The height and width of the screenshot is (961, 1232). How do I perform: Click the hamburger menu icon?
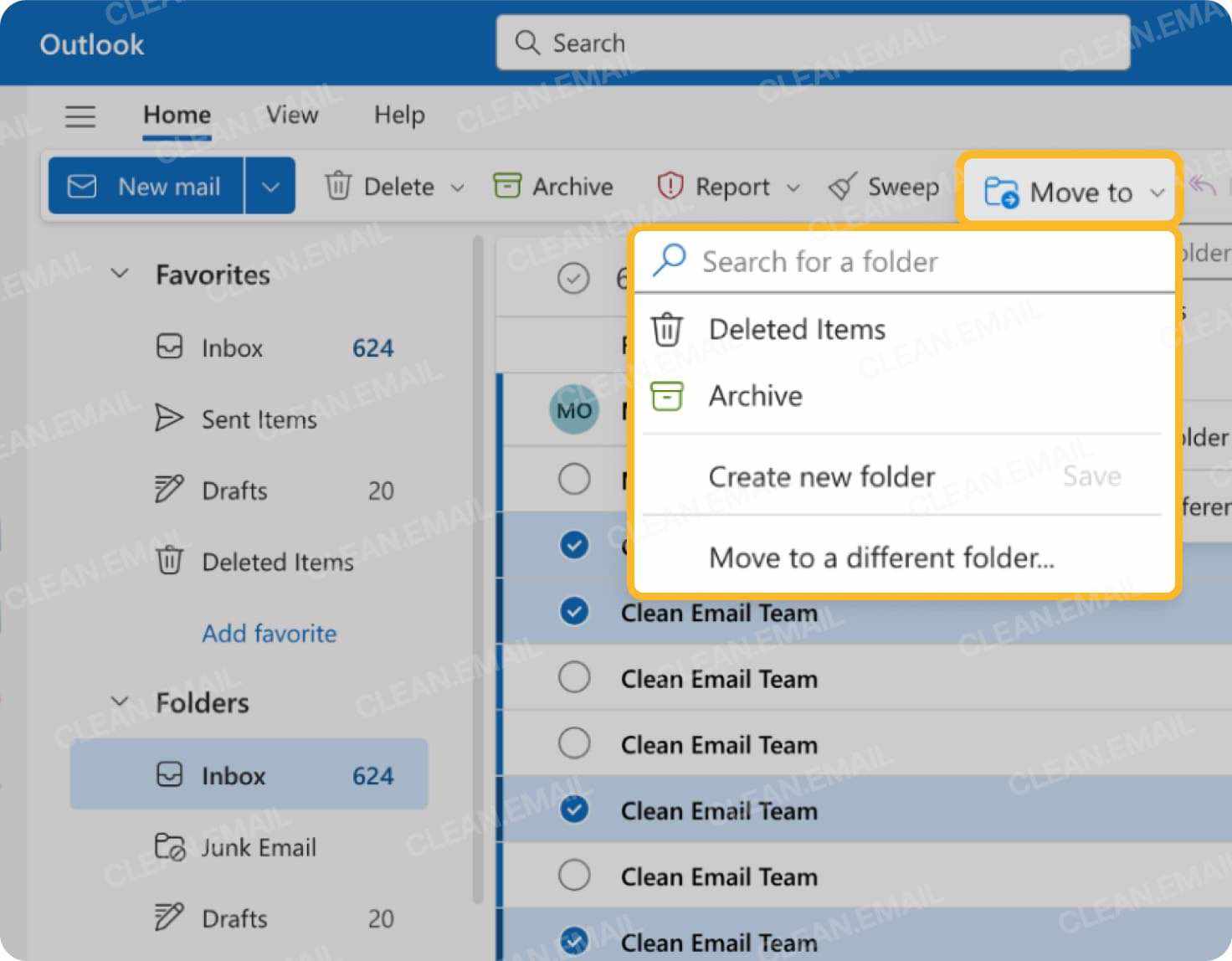pyautogui.click(x=80, y=116)
